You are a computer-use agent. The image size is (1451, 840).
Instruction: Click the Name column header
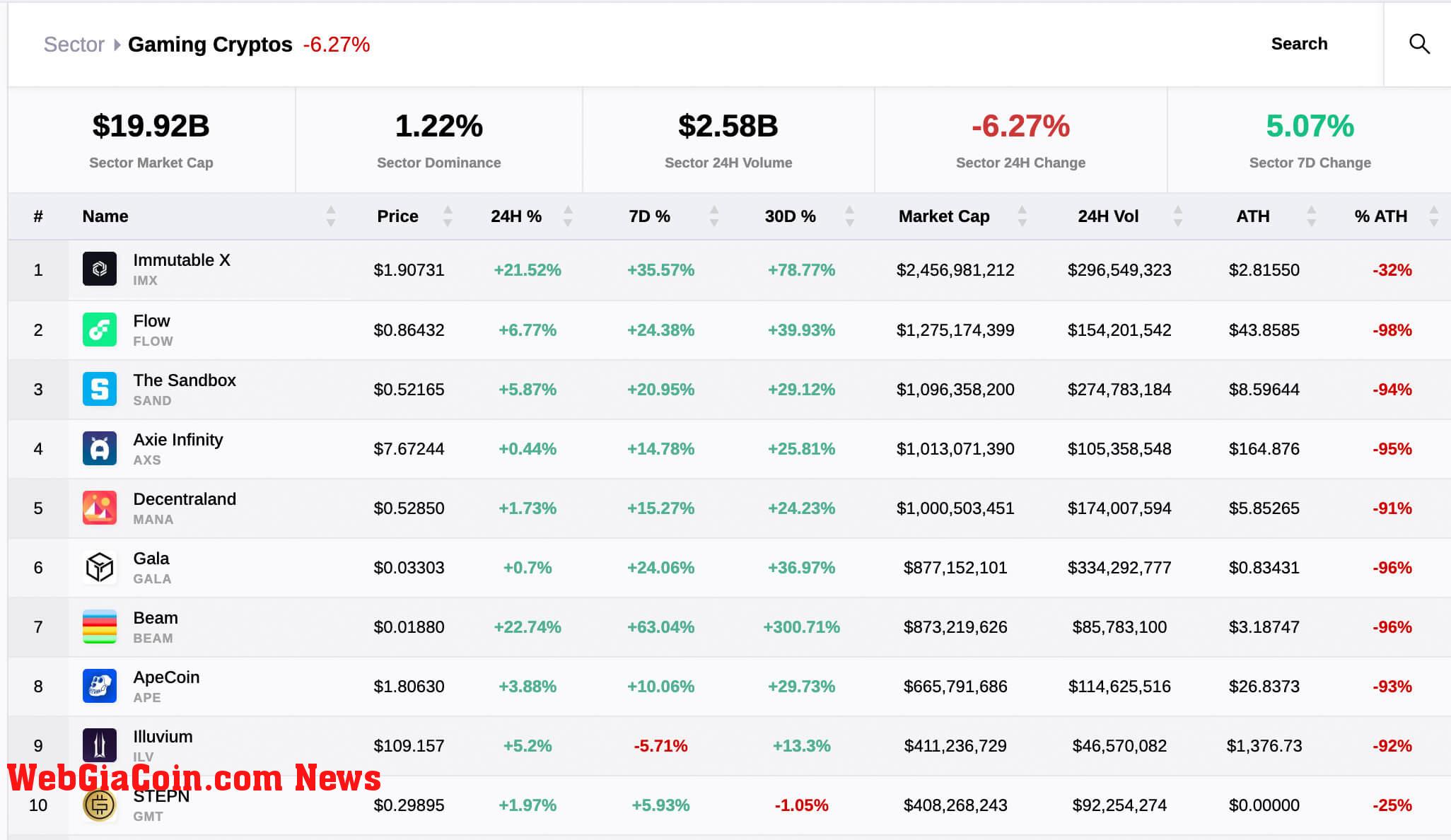(x=105, y=216)
